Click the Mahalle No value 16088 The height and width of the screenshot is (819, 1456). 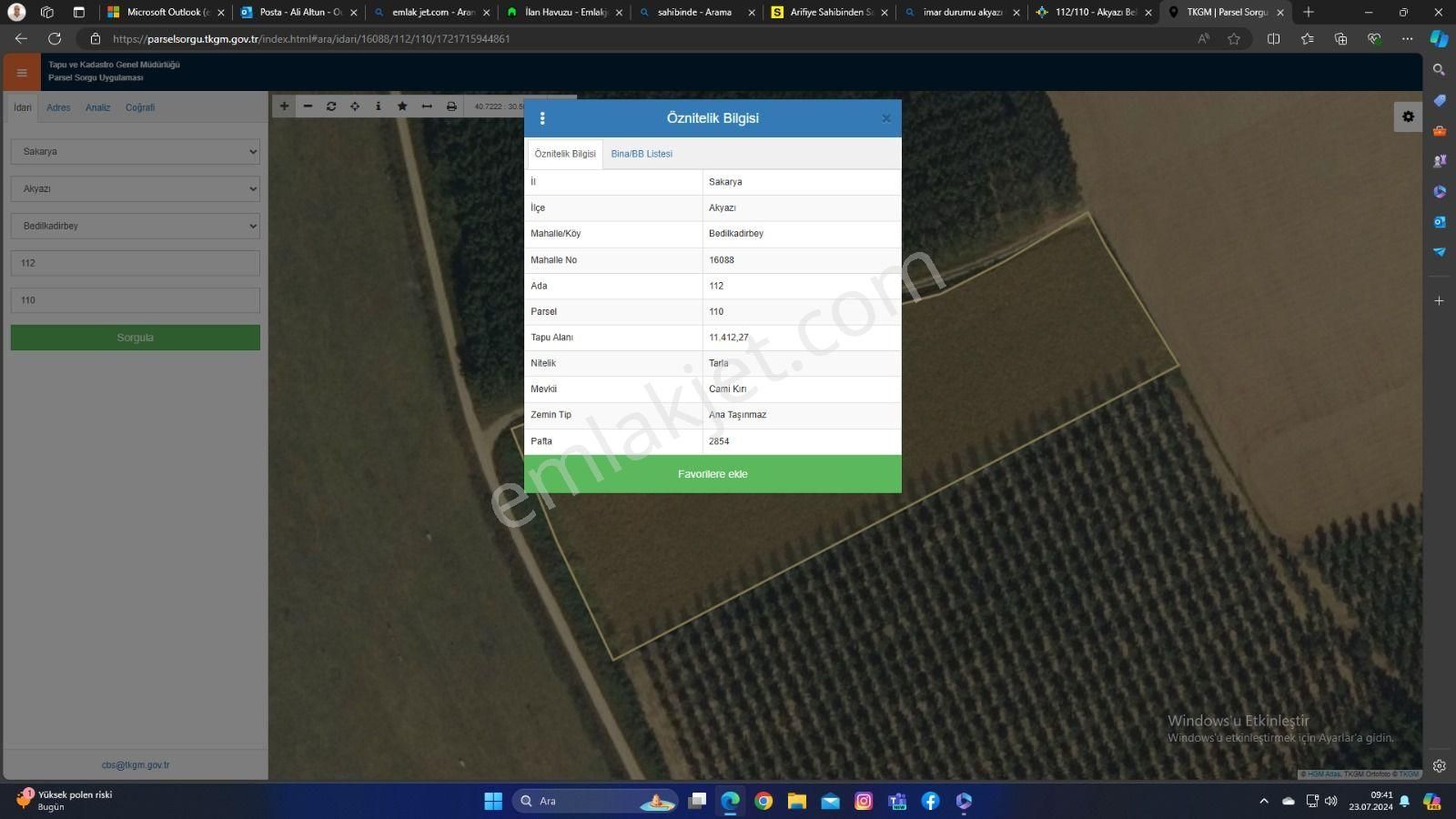click(722, 260)
